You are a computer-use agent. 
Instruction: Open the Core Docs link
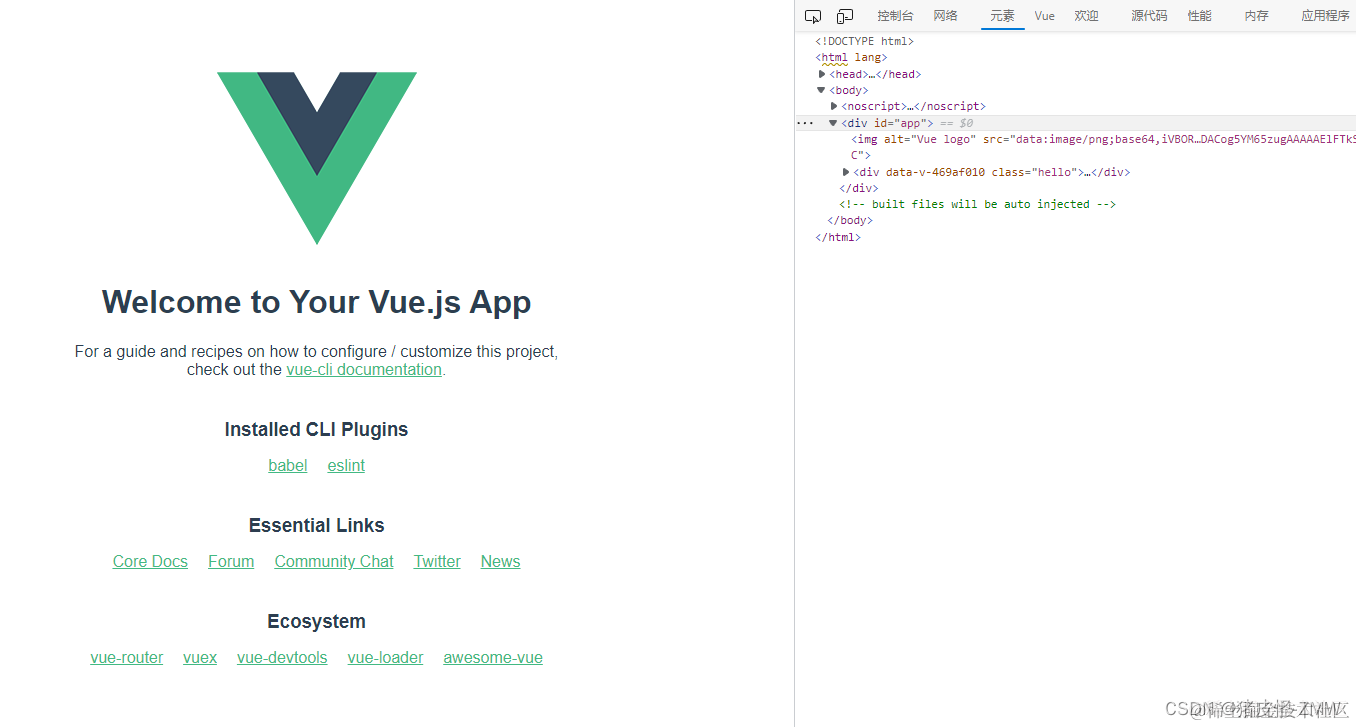pyautogui.click(x=150, y=561)
